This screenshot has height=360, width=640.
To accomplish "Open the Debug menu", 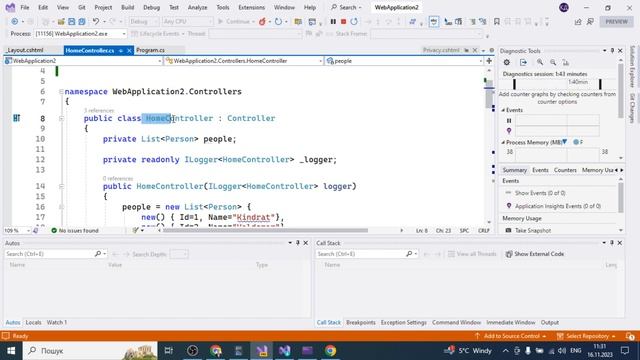I will (x=151, y=7).
